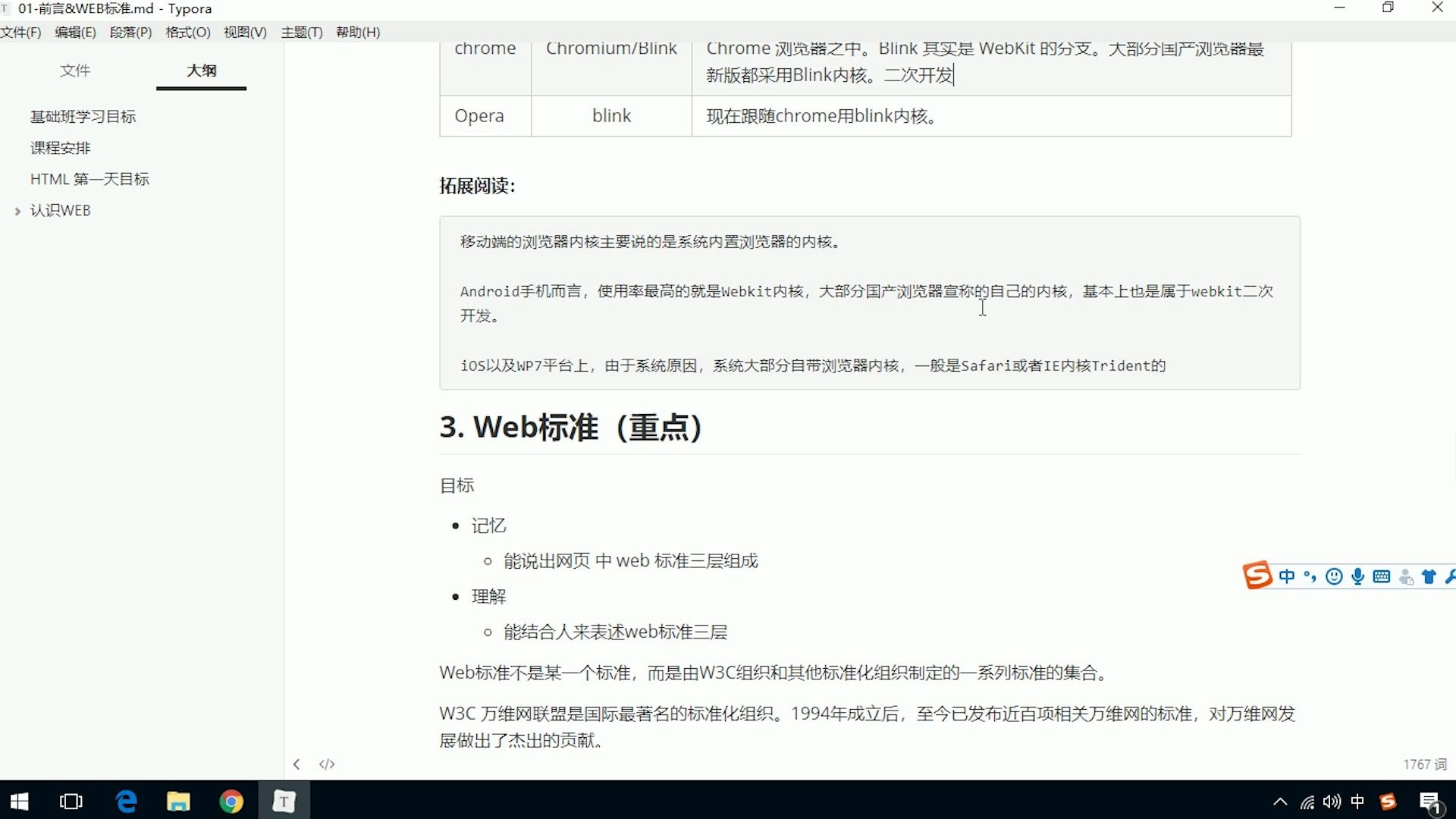Click Sogou input method S logo
1456x819 pixels.
click(1257, 576)
